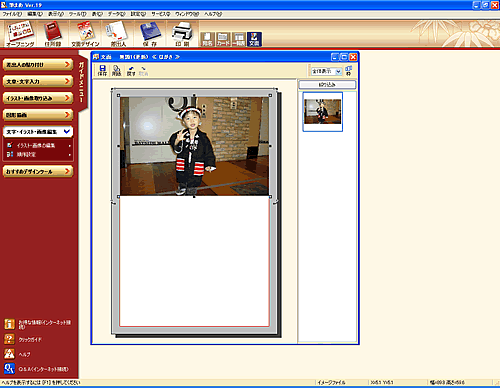
Task: Click the floppy disk 保存 save icon
Action: pos(150,34)
